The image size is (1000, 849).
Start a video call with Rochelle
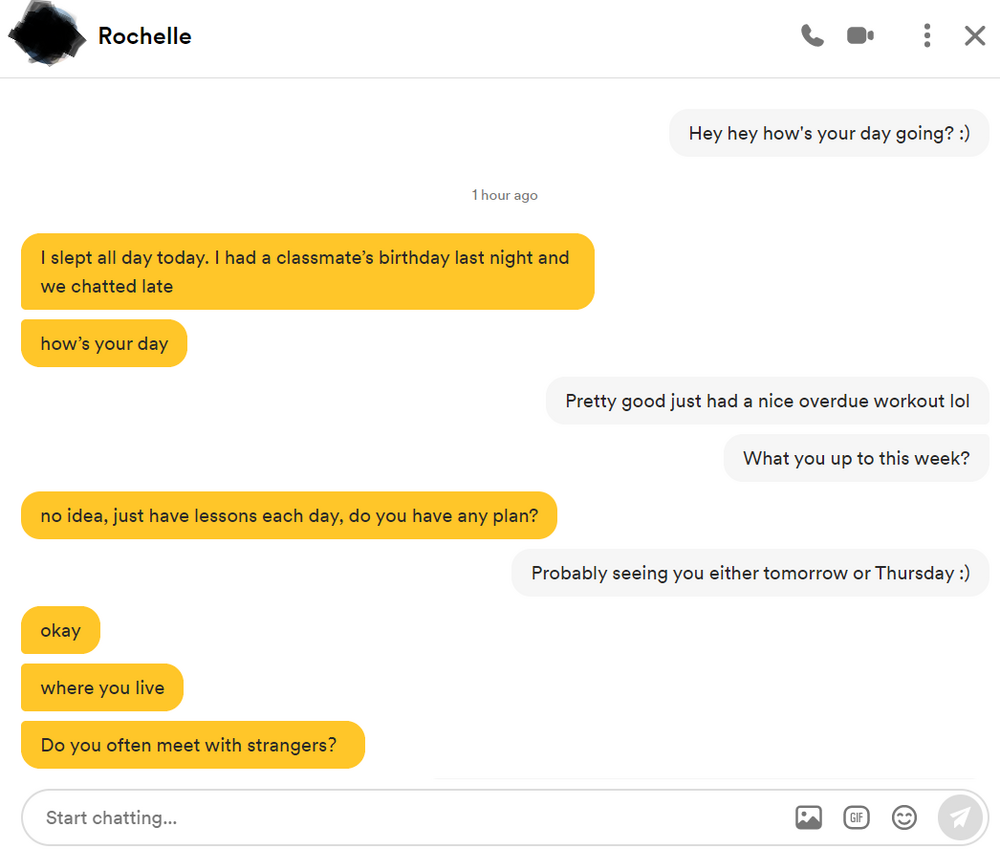point(860,36)
